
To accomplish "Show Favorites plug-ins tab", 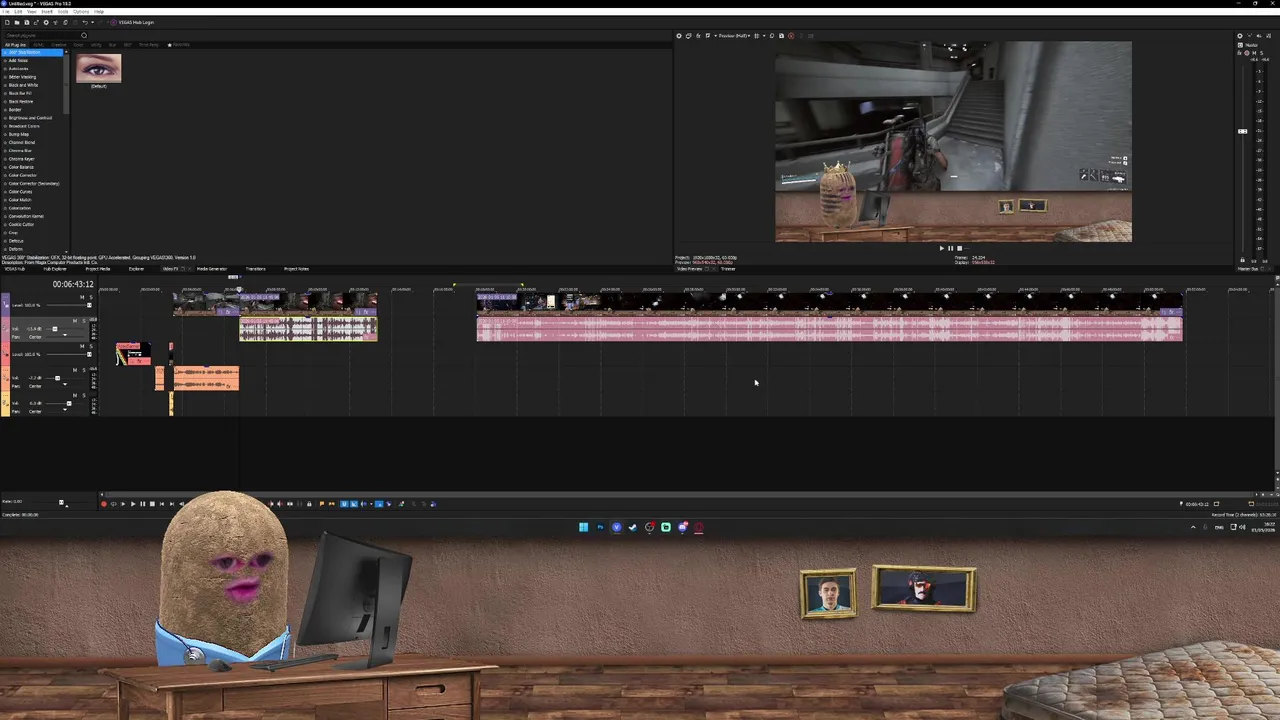I will click(x=179, y=45).
